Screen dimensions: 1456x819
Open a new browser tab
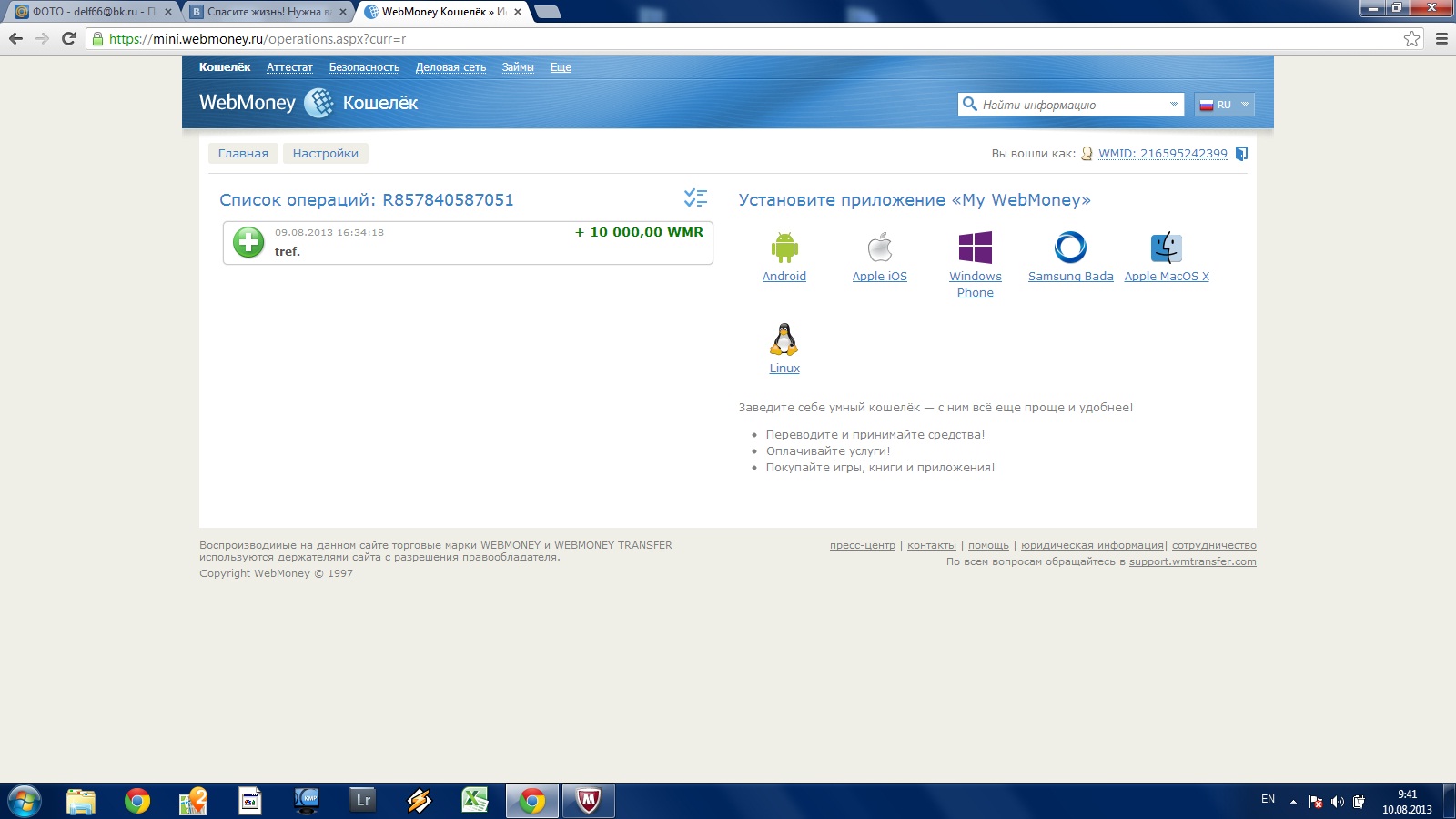pos(548,12)
